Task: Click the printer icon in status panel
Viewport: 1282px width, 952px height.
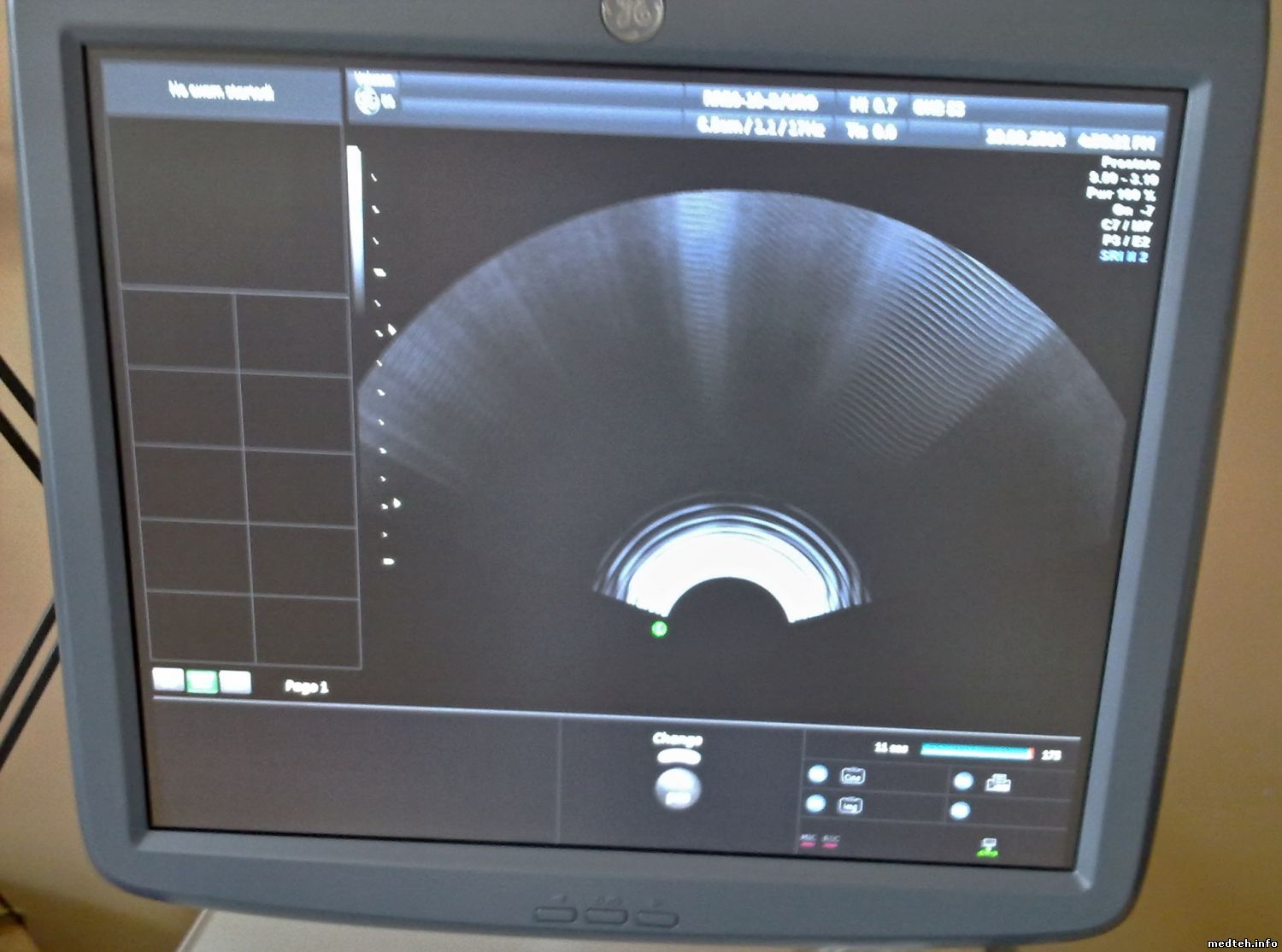Action: [x=998, y=781]
